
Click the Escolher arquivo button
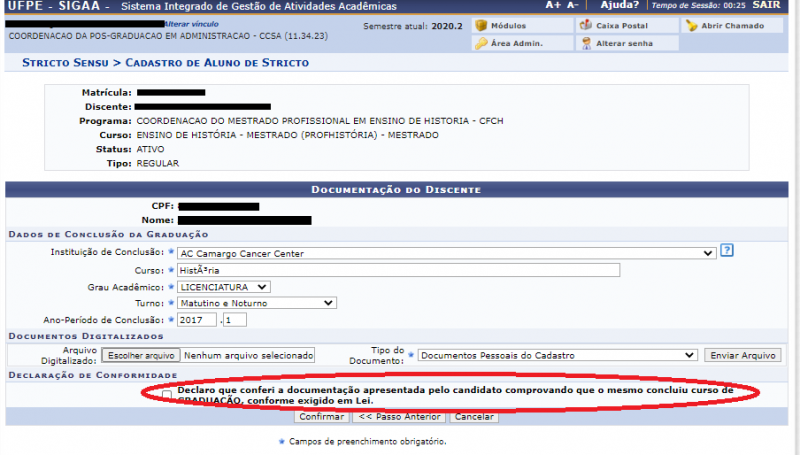141,356
